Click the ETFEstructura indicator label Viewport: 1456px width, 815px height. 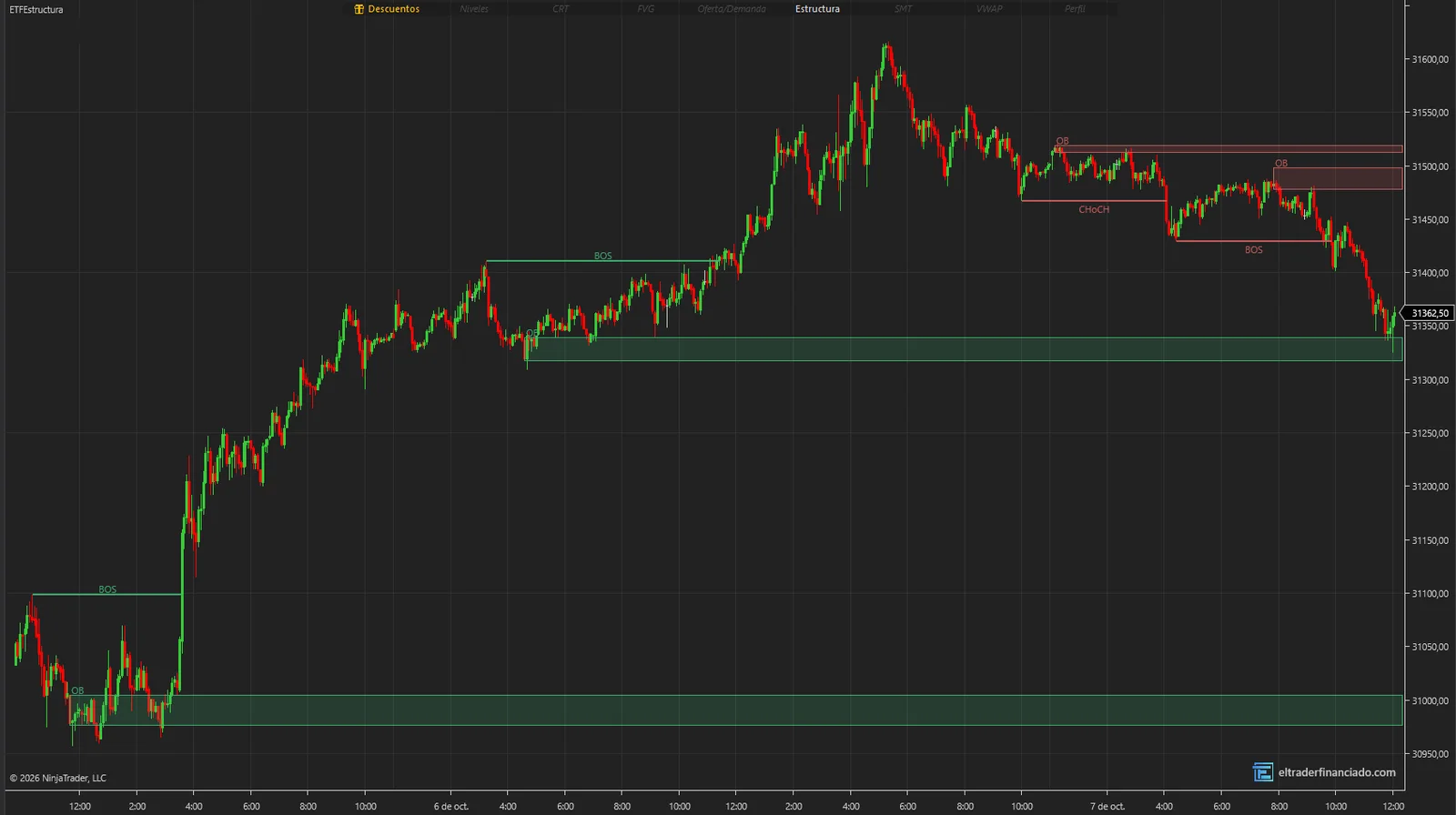[36, 10]
